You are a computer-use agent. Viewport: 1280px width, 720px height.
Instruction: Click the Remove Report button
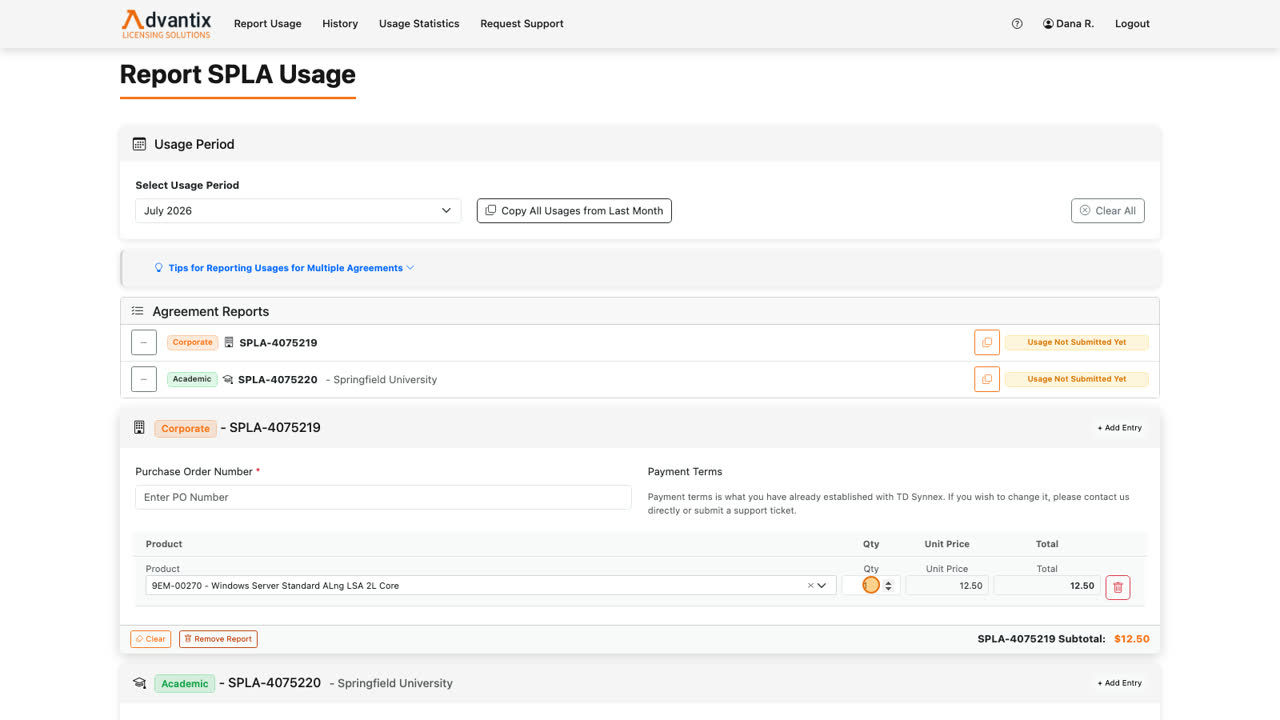(x=218, y=639)
